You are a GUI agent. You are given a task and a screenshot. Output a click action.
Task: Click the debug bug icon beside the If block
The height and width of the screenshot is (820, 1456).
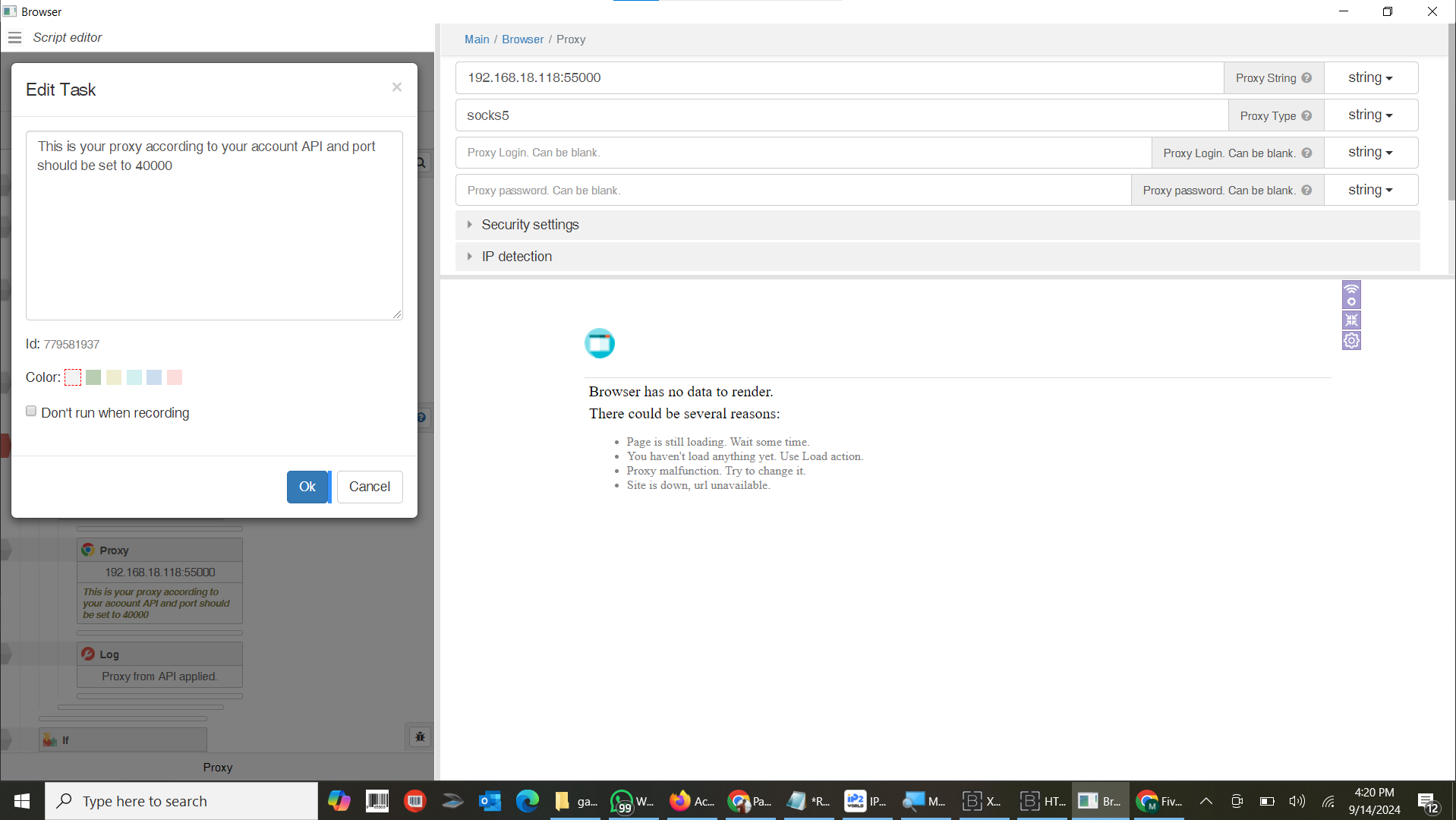coord(420,736)
